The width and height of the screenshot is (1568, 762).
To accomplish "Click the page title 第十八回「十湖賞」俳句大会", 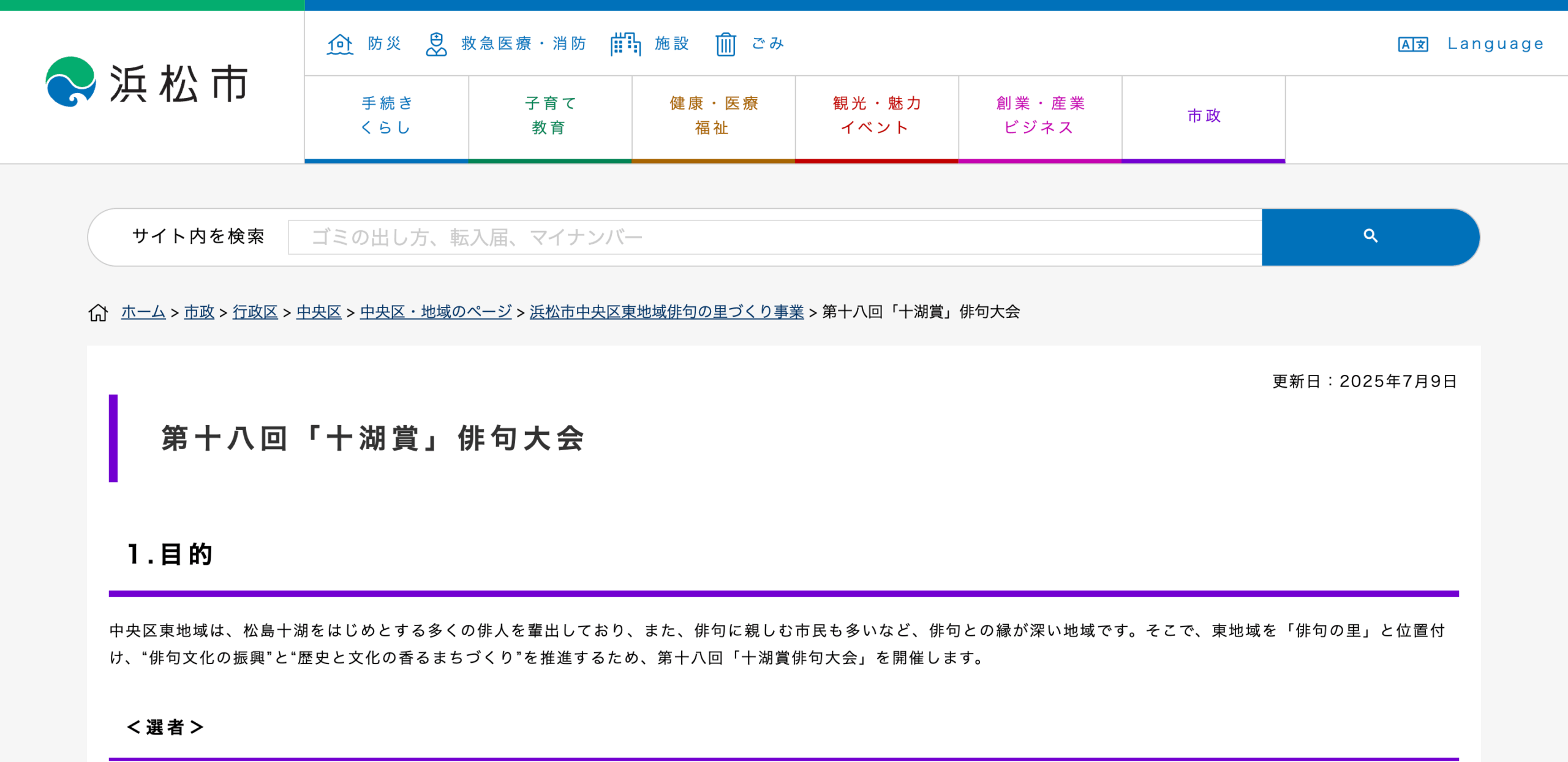I will (372, 439).
